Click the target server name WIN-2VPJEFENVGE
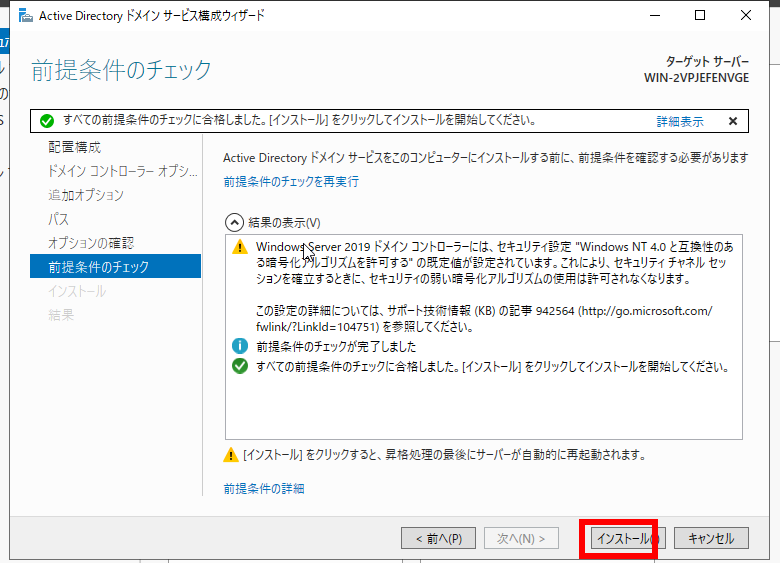The image size is (780, 563). [x=696, y=78]
